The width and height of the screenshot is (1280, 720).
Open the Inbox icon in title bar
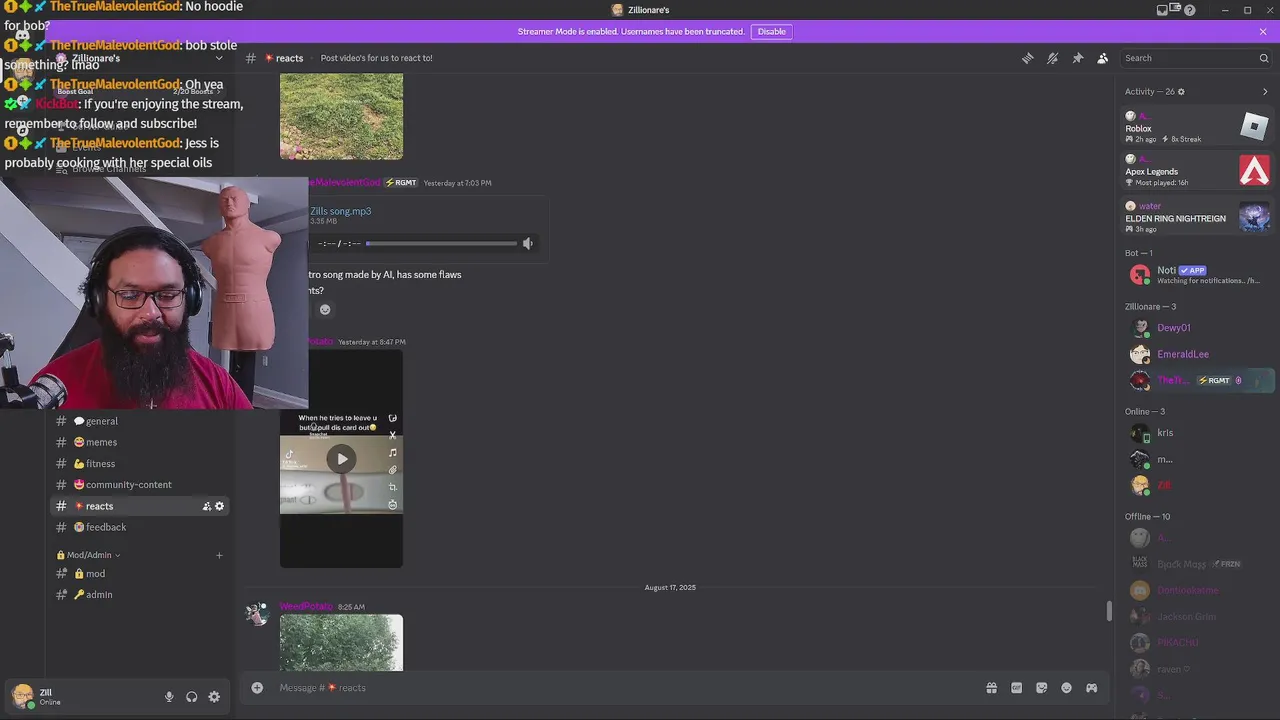pos(1162,10)
